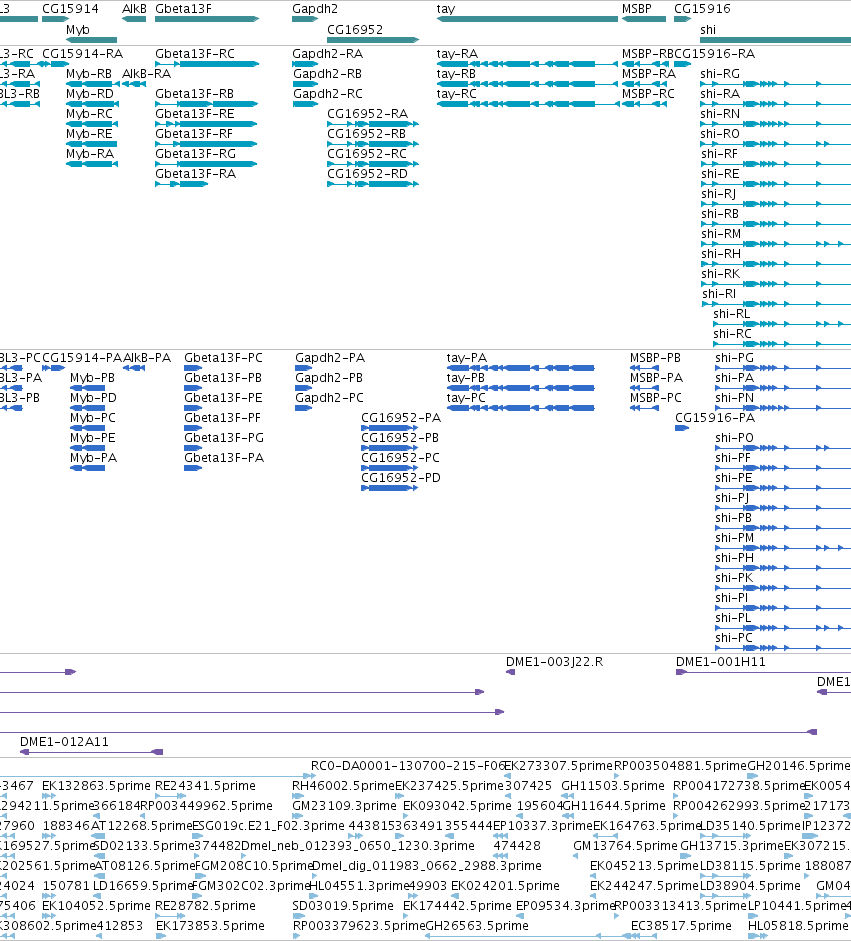Click the Gbeta13F gene label

(x=183, y=9)
